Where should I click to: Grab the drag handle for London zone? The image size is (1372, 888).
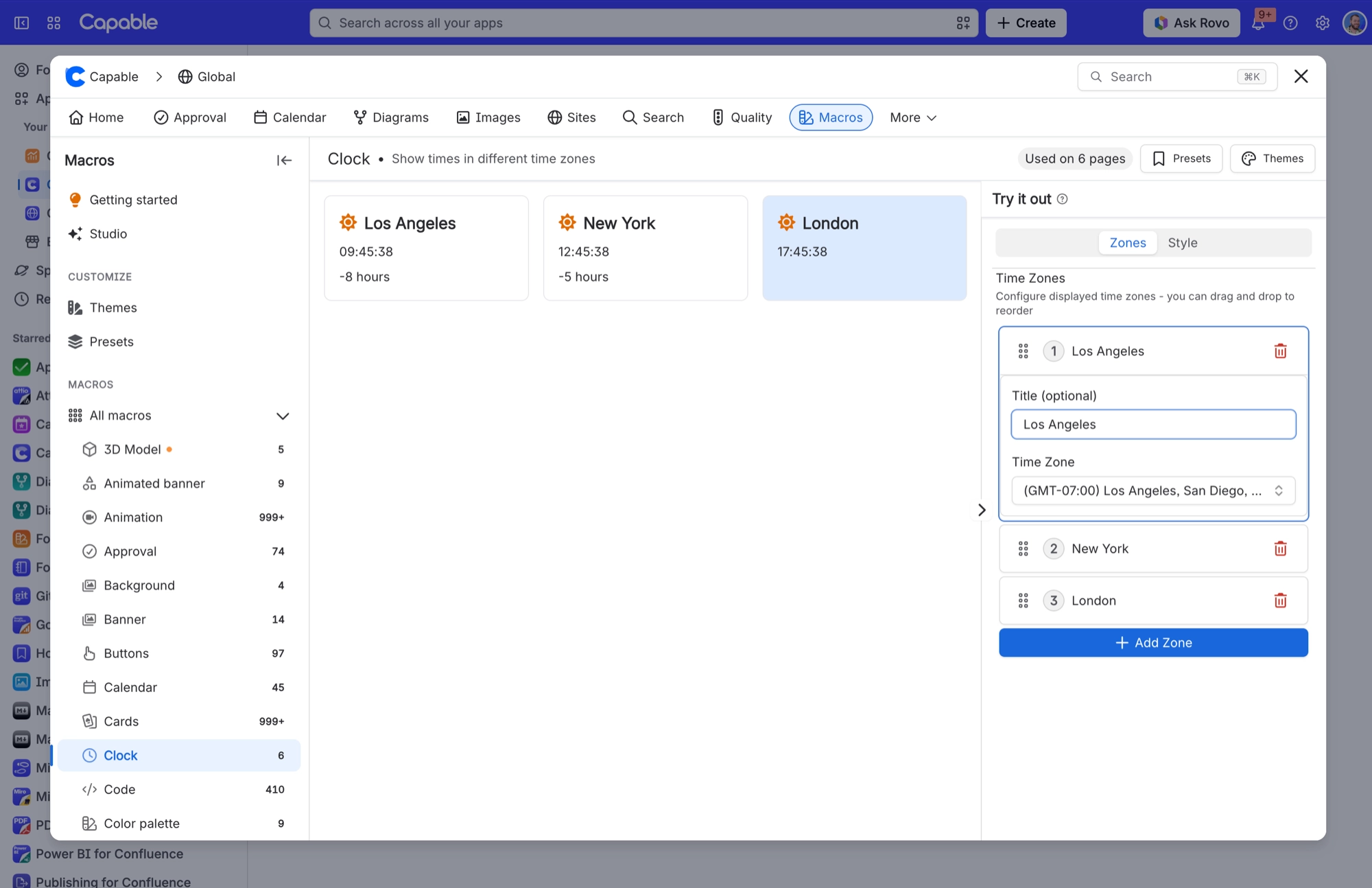tap(1023, 601)
